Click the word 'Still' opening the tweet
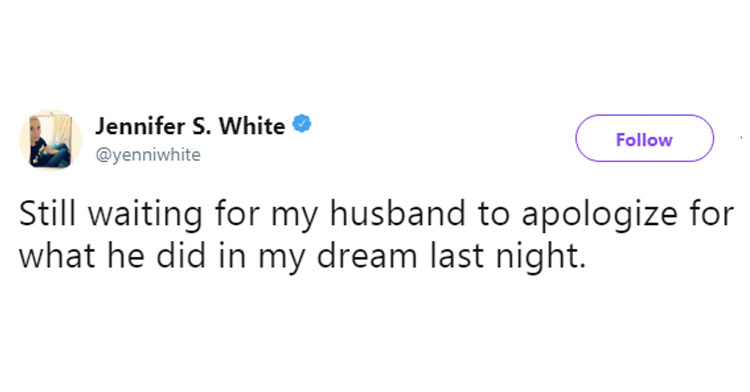This screenshot has height=392, width=750. pyautogui.click(x=47, y=213)
